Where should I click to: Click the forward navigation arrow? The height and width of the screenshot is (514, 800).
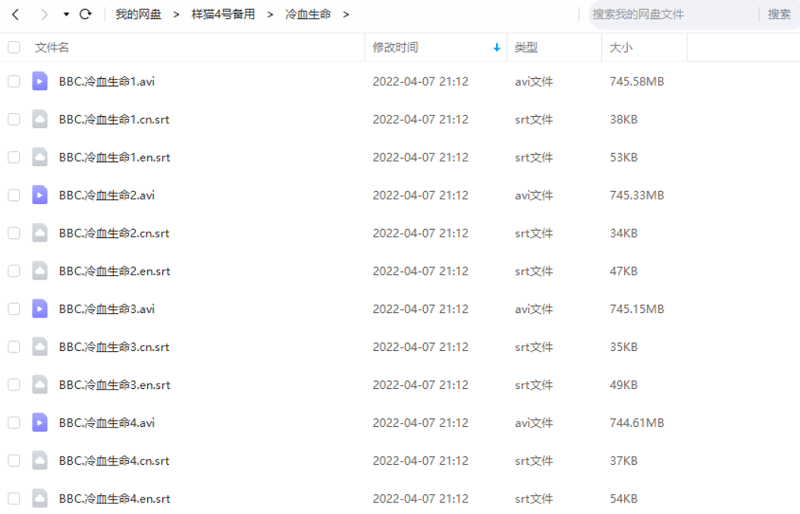pyautogui.click(x=43, y=15)
